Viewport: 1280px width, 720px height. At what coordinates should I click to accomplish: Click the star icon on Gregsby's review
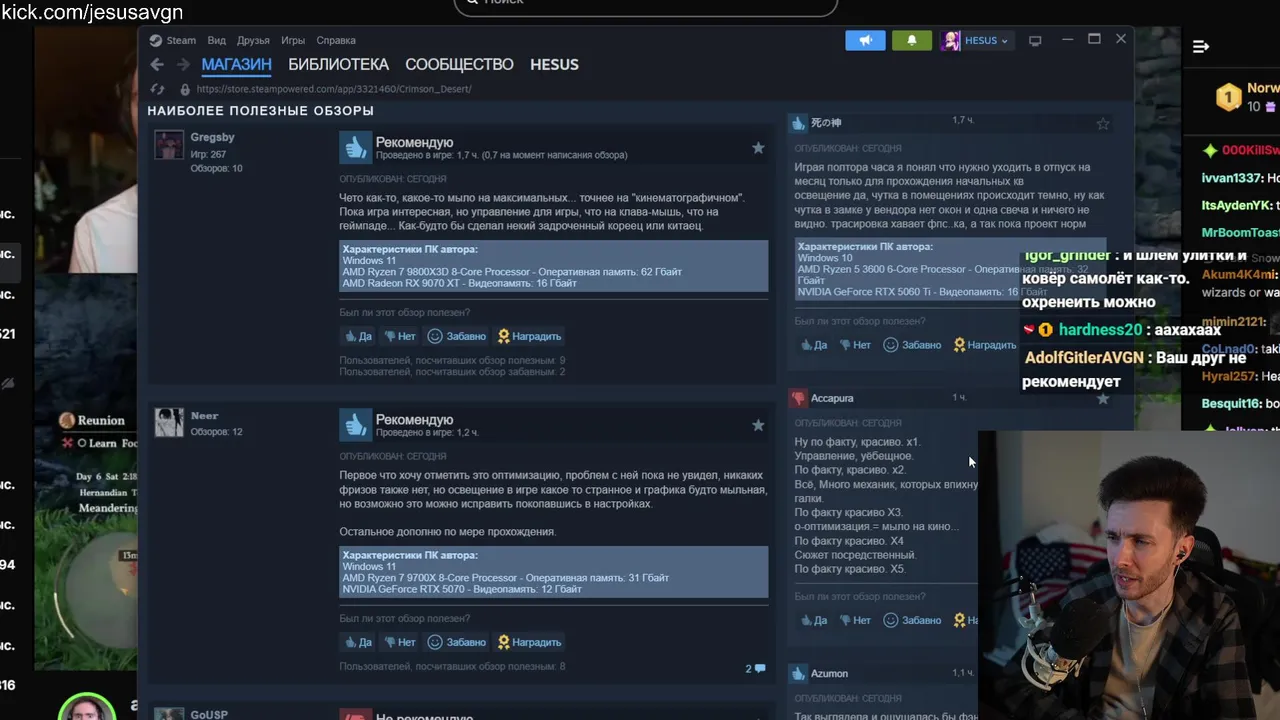(x=758, y=148)
